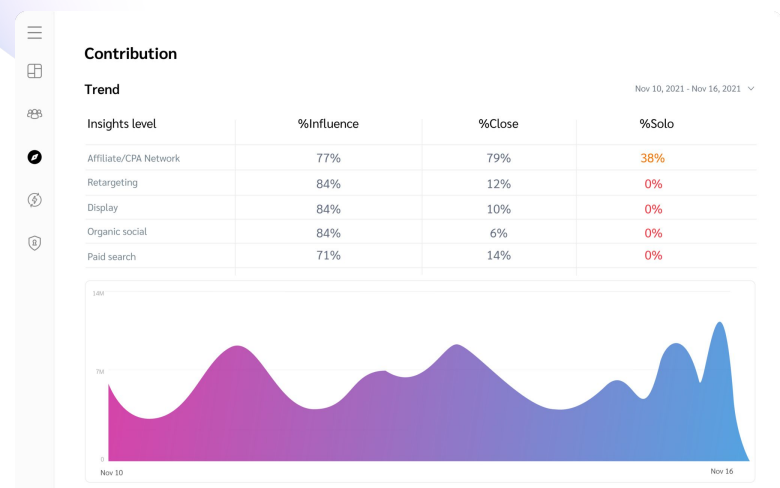Click the Nov 10 axis label
Image resolution: width=780 pixels, height=488 pixels.
[112, 472]
